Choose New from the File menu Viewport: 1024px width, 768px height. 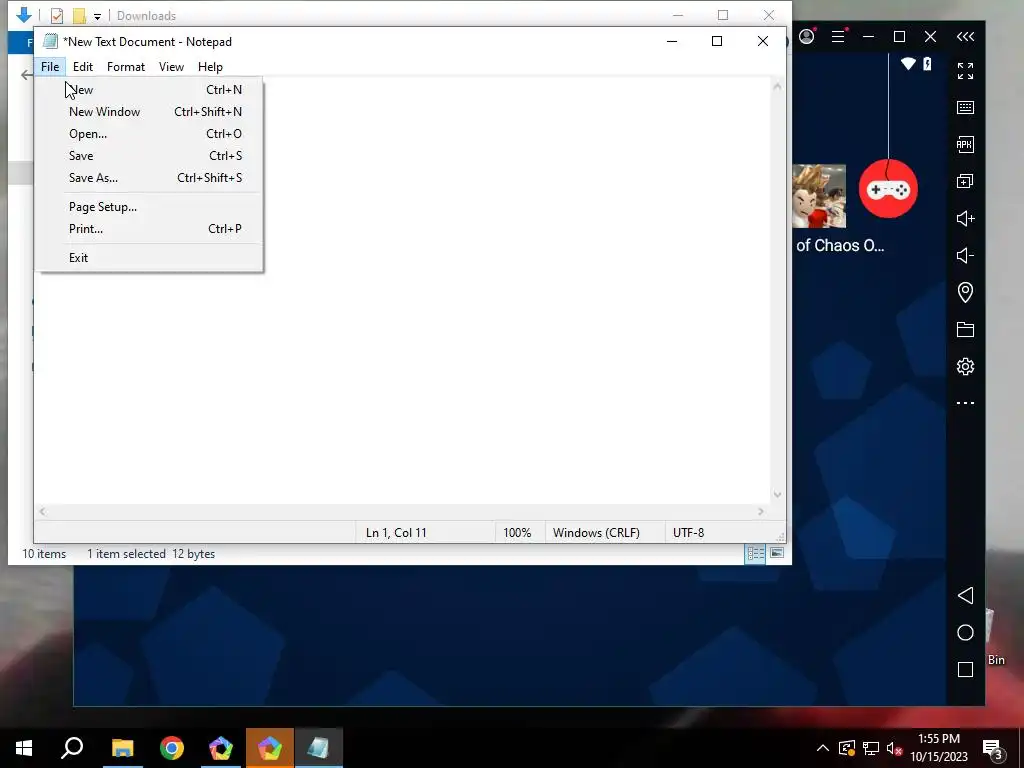(151, 89)
